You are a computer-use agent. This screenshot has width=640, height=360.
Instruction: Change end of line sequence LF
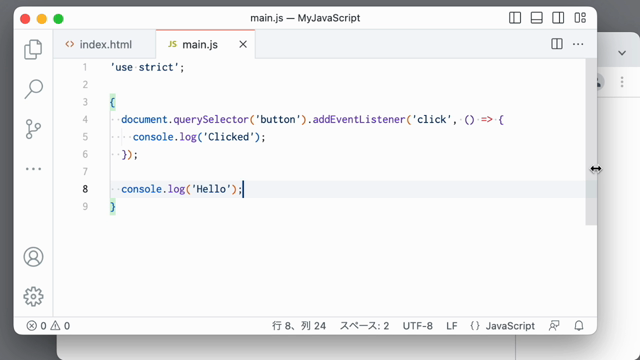451,326
